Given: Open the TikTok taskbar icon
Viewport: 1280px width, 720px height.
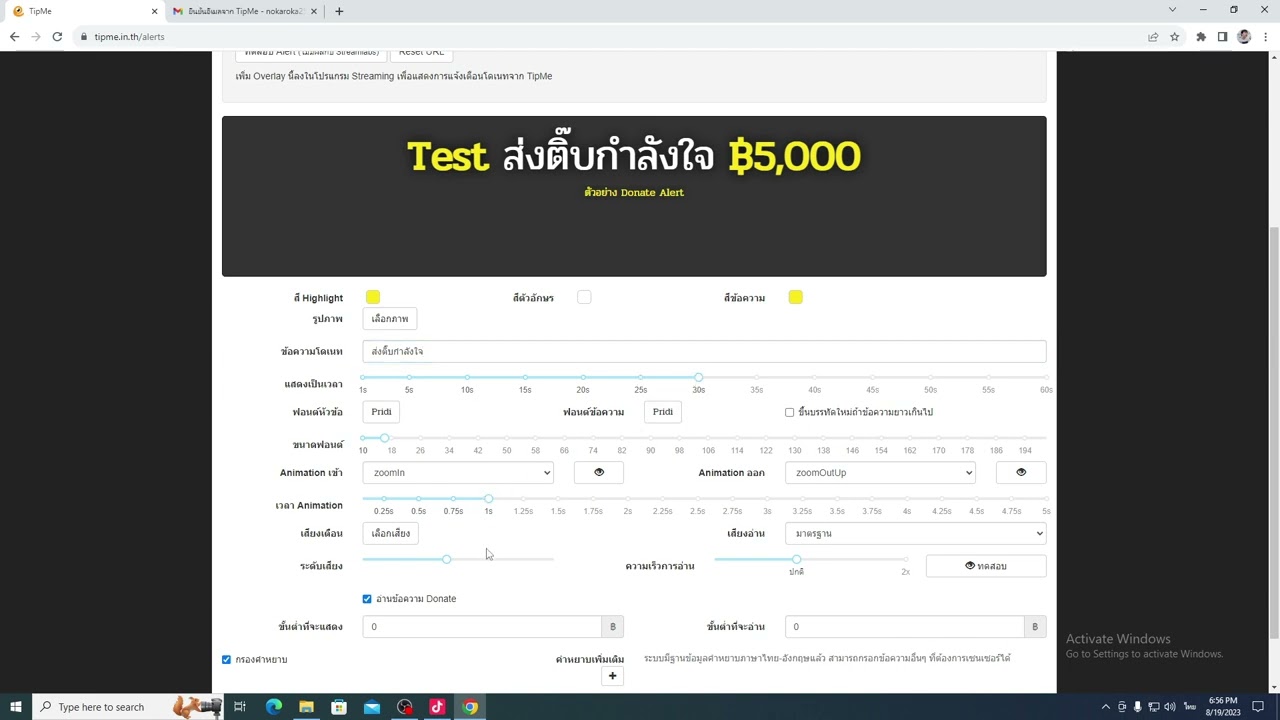Looking at the screenshot, I should (x=437, y=707).
